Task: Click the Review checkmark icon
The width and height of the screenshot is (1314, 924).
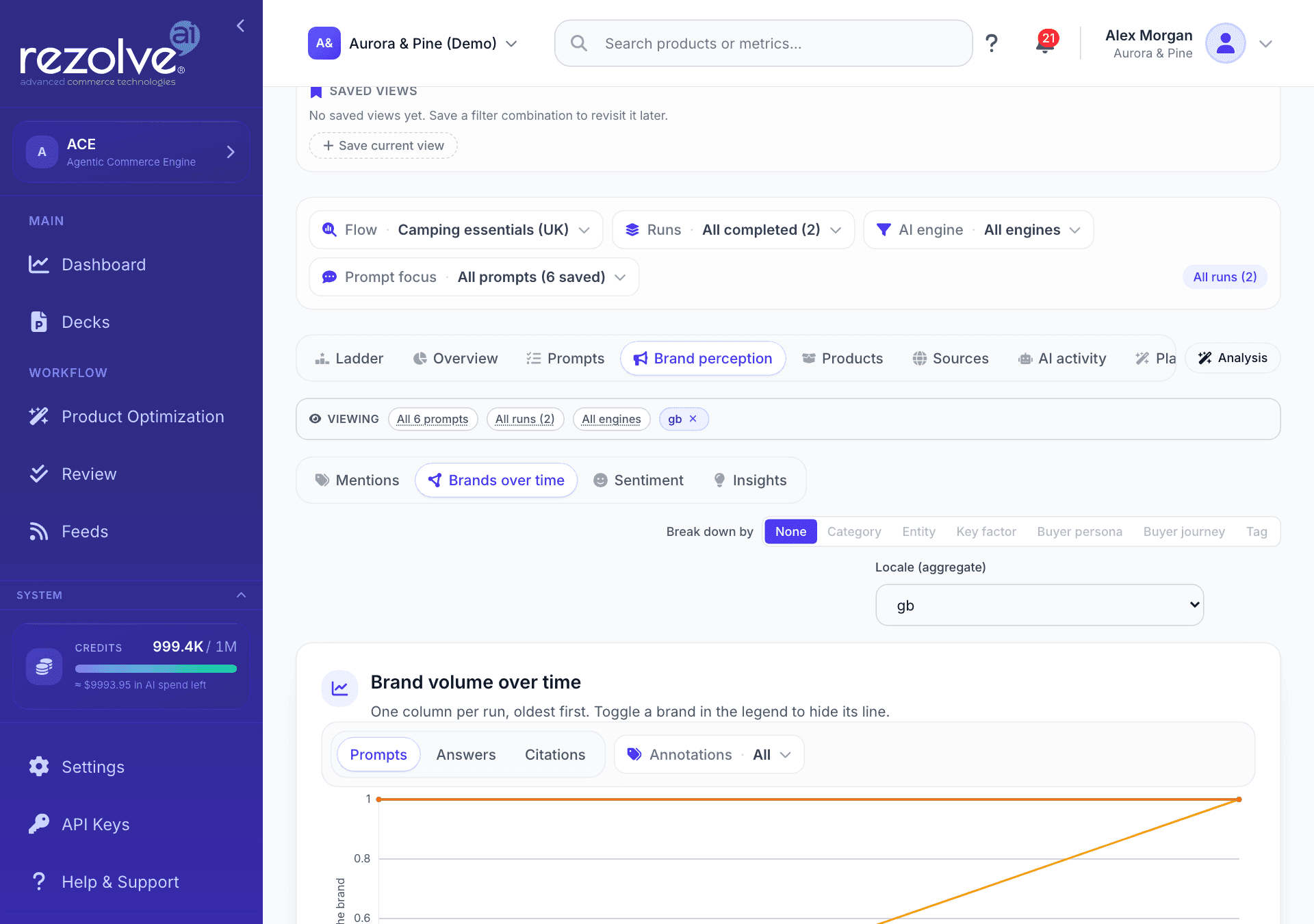Action: 39,474
